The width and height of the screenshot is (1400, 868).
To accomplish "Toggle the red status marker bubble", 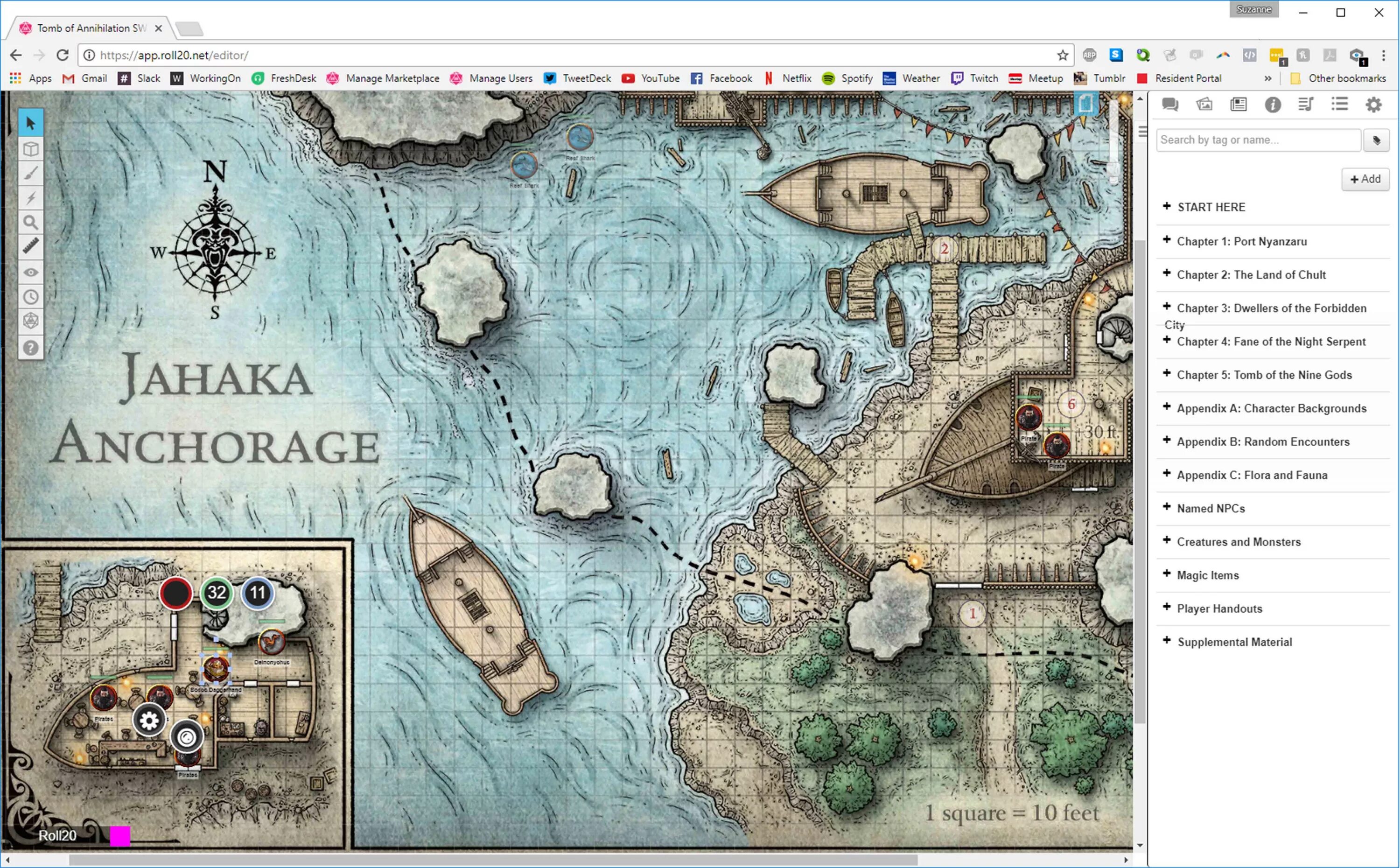I will (x=175, y=593).
